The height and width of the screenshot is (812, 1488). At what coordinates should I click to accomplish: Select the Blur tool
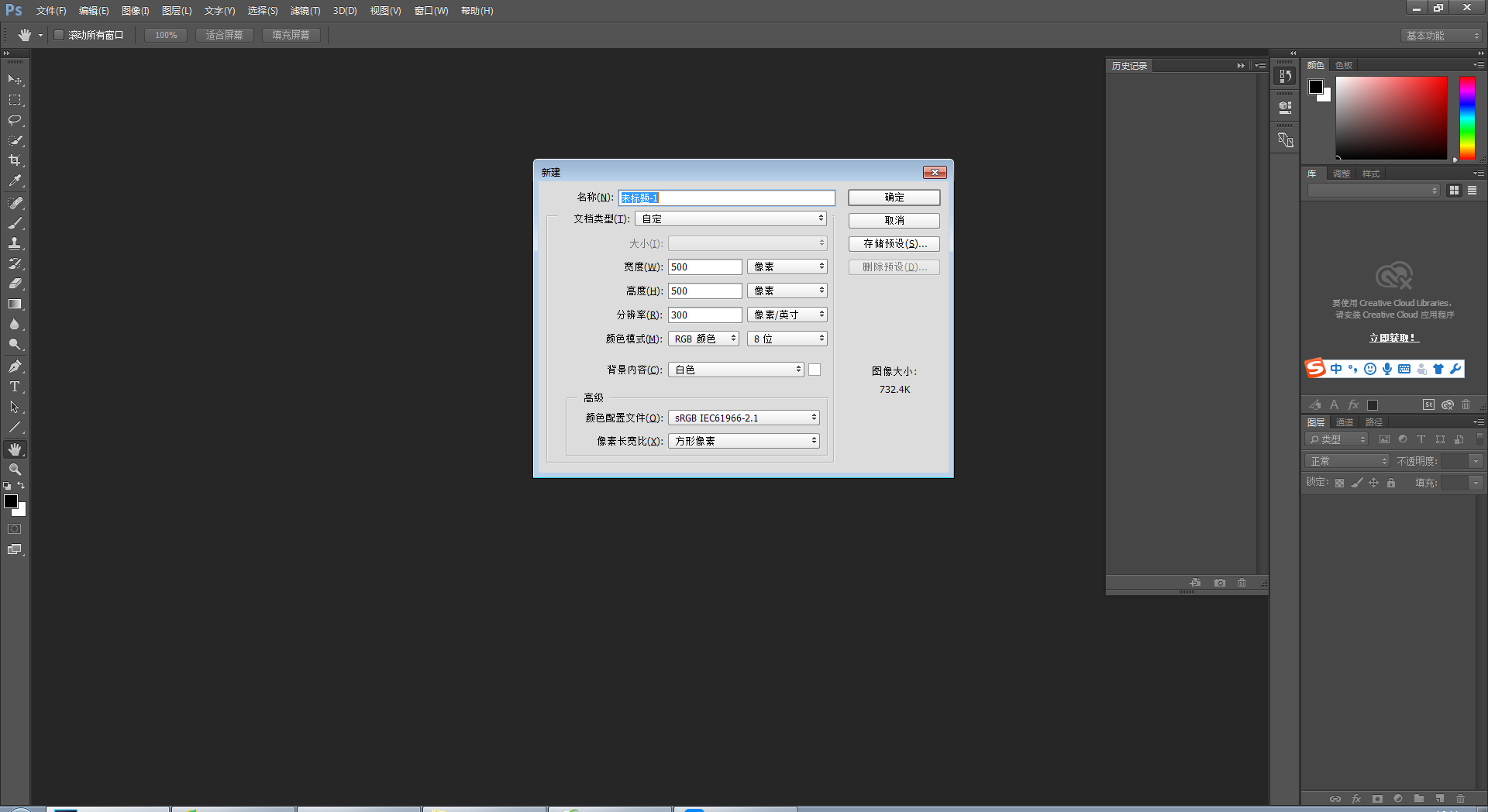point(15,324)
